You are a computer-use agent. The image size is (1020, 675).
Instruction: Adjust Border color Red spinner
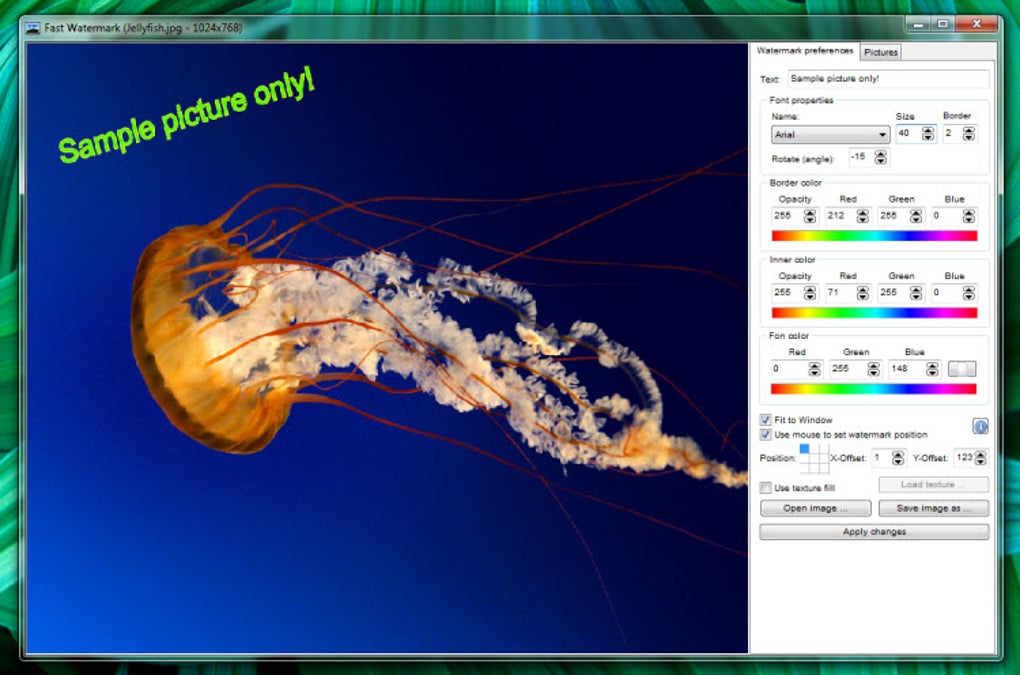click(863, 217)
